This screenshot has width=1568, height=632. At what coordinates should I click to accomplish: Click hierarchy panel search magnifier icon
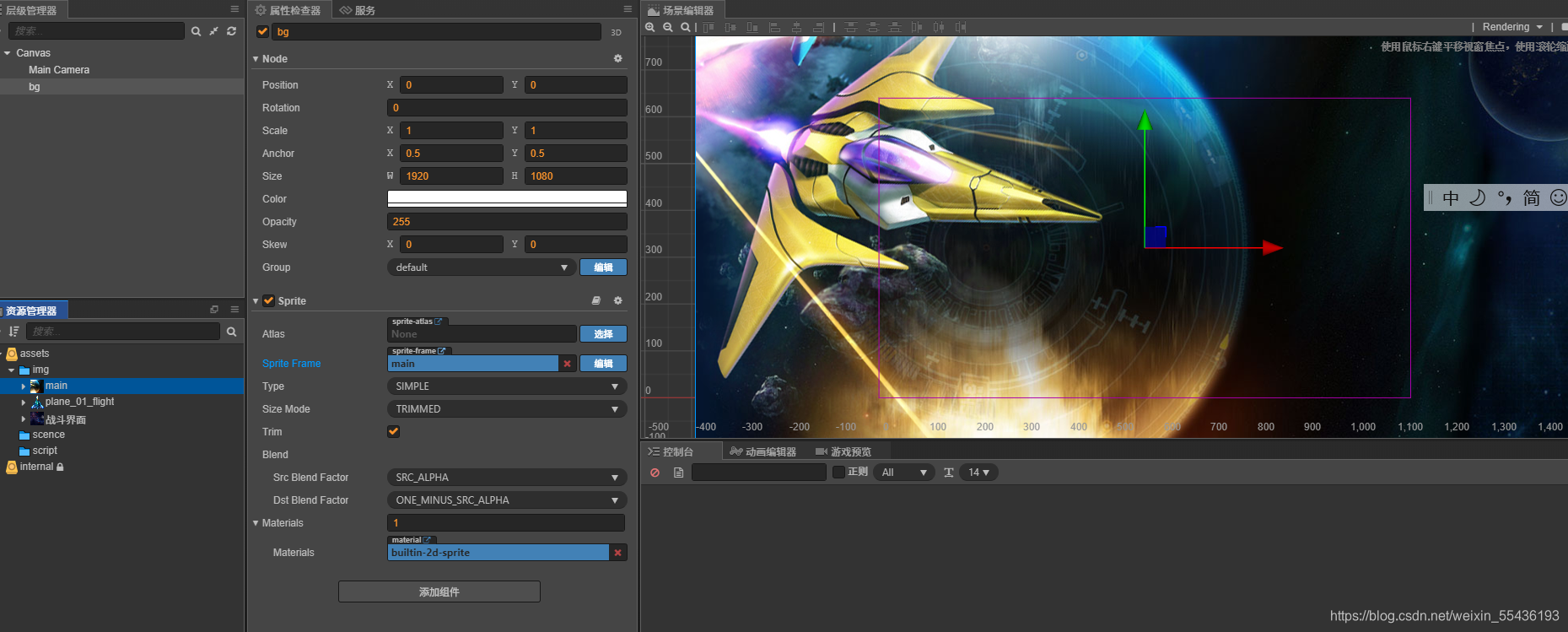(x=196, y=31)
